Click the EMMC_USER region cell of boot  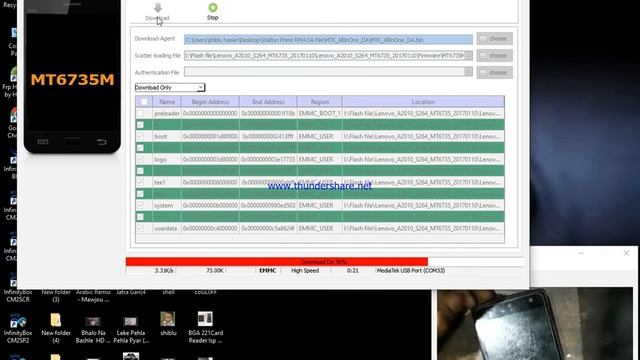[320, 136]
